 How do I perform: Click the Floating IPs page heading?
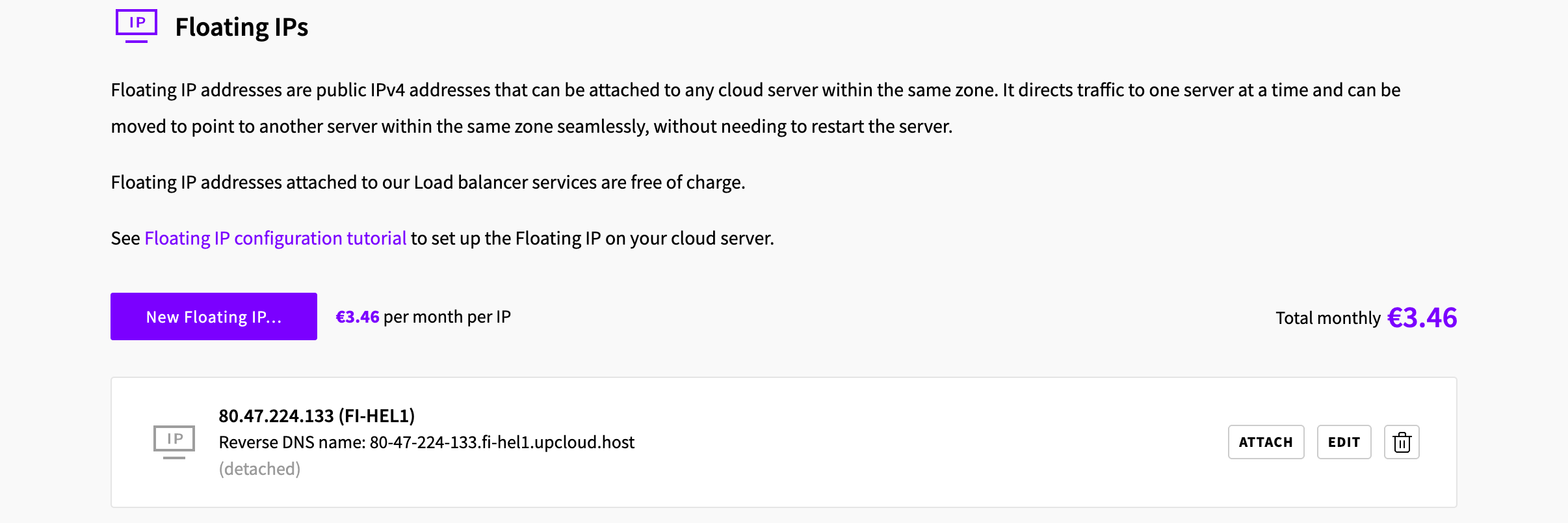coord(242,27)
